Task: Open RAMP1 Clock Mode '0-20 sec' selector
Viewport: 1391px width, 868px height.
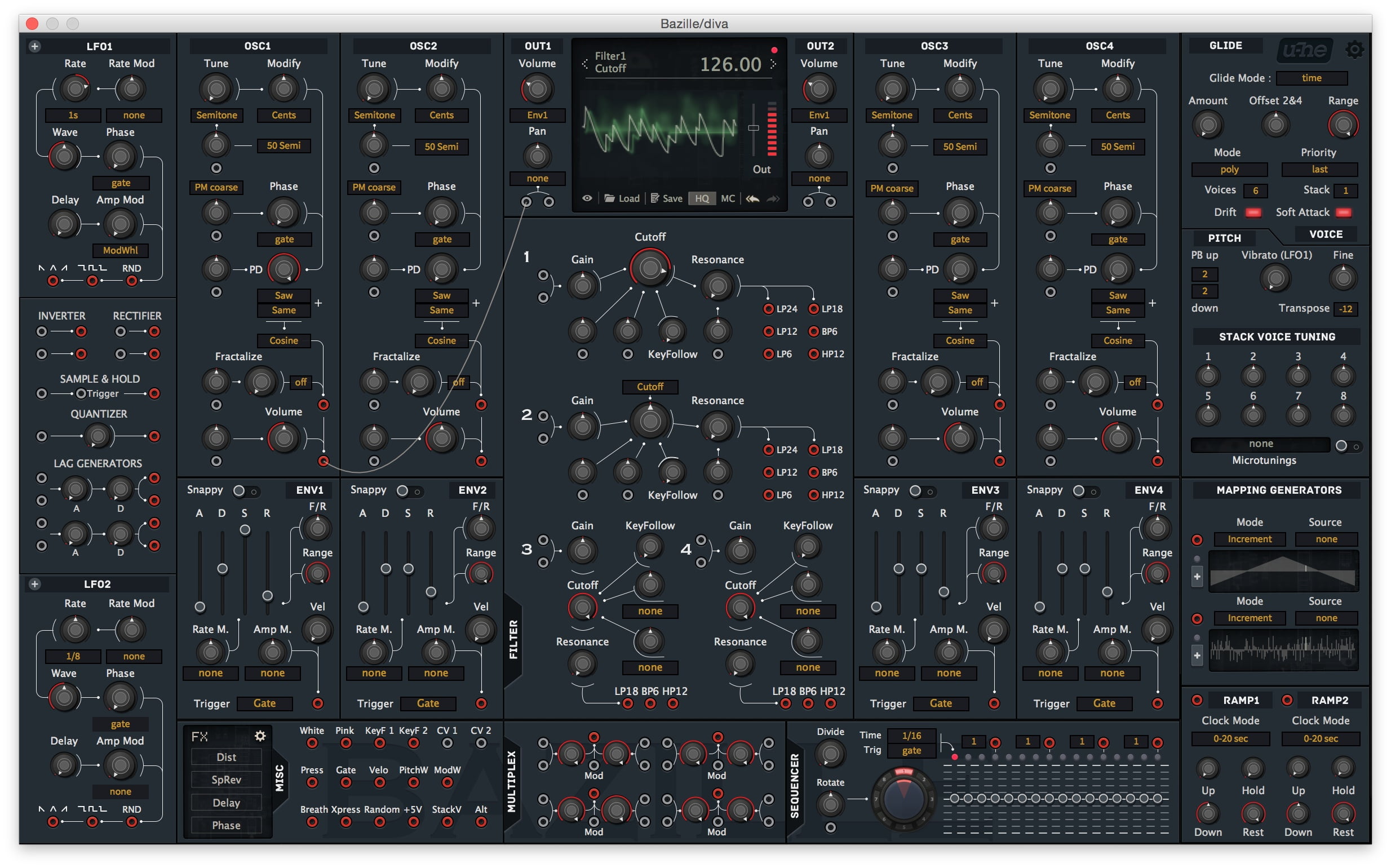Action: [1230, 739]
